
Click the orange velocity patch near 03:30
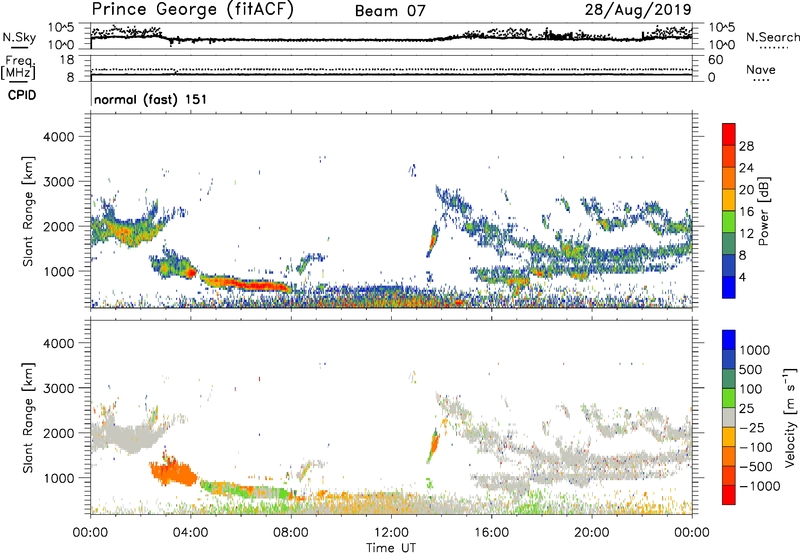(x=173, y=472)
